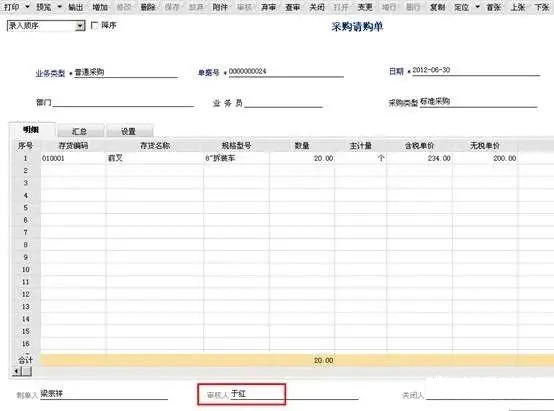This screenshot has width=554, height=411.
Task: Click the 变更 (Change) toolbar button
Action: point(365,7)
